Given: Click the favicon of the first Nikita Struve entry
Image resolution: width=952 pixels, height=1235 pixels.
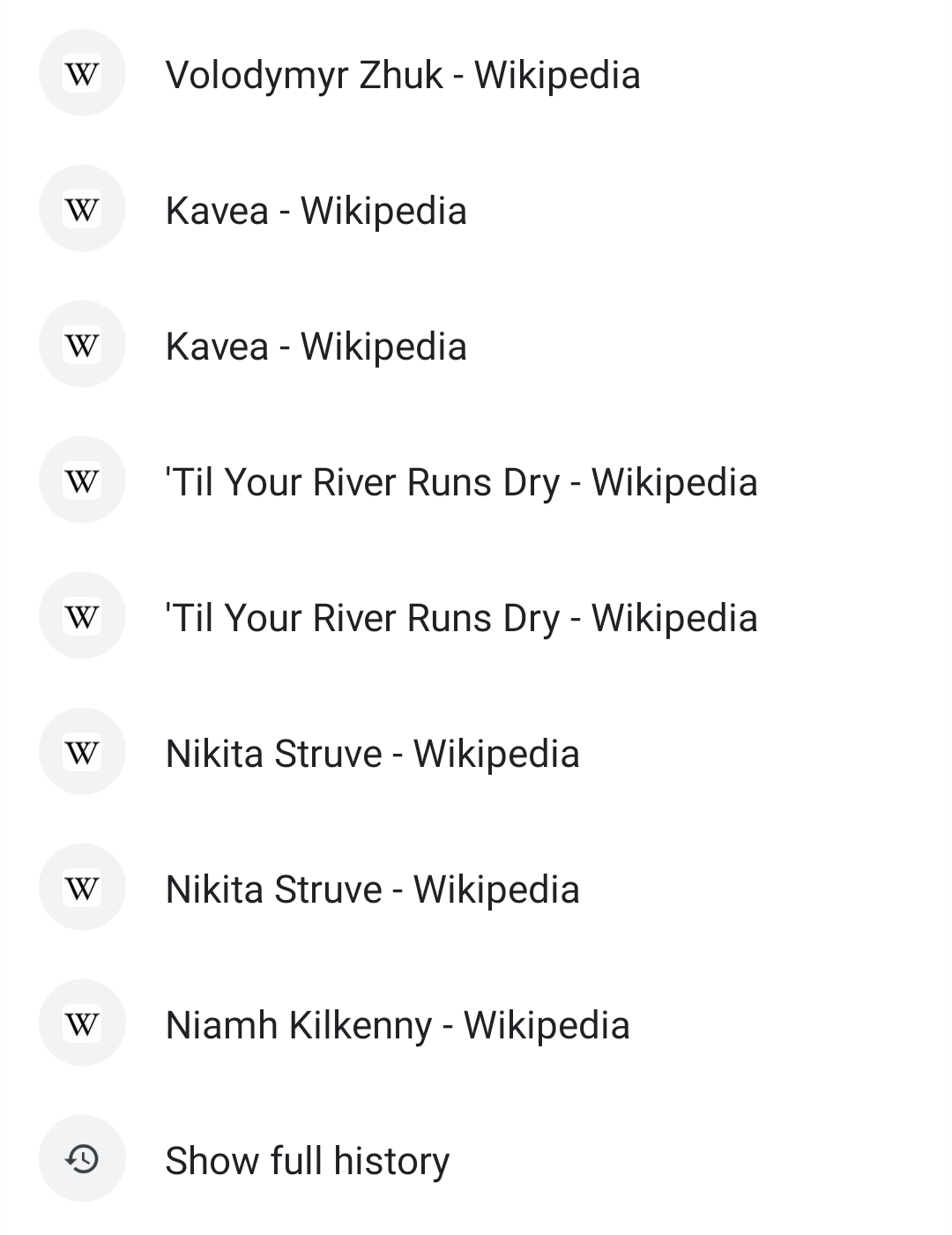Looking at the screenshot, I should tap(82, 752).
